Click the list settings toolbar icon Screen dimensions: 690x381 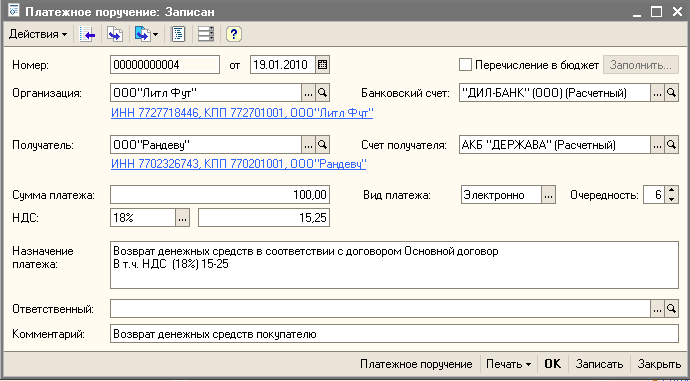pos(206,34)
